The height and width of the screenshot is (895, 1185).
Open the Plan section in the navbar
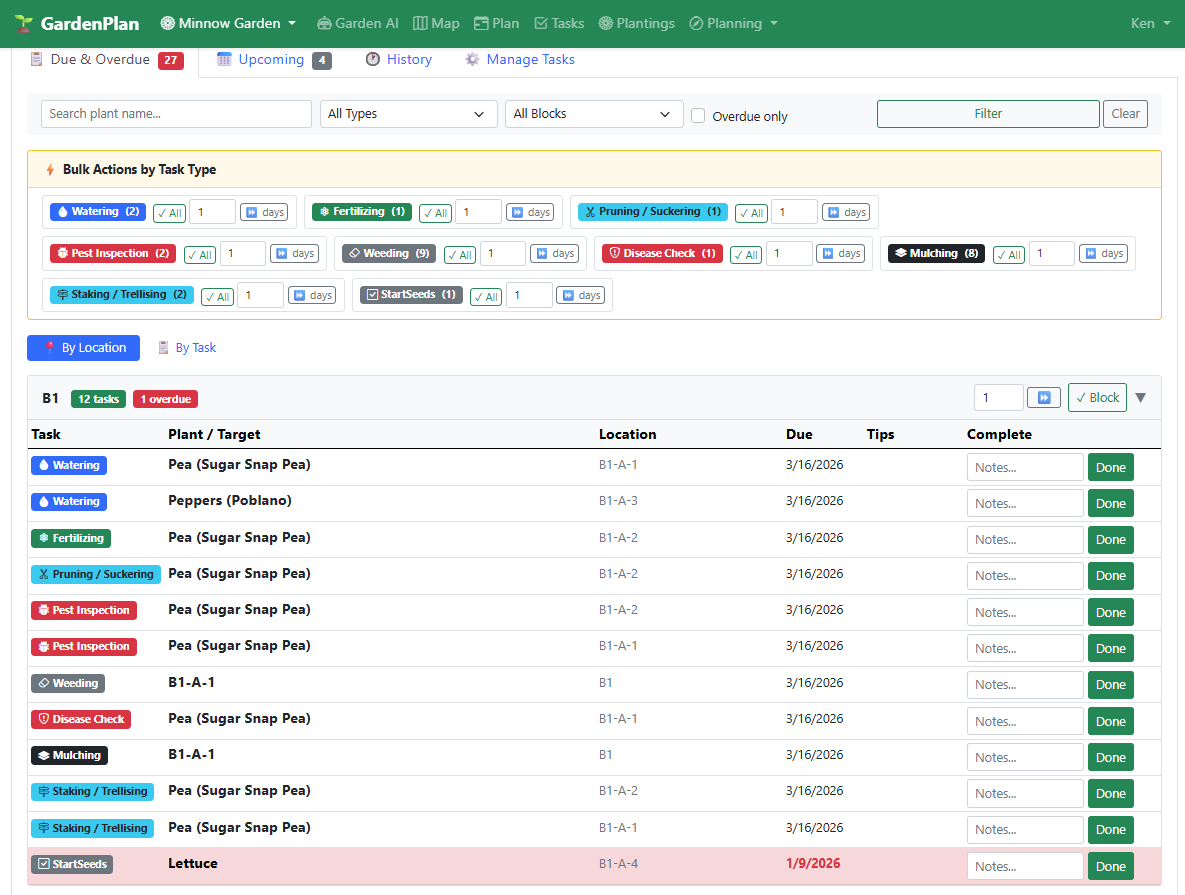(x=497, y=22)
